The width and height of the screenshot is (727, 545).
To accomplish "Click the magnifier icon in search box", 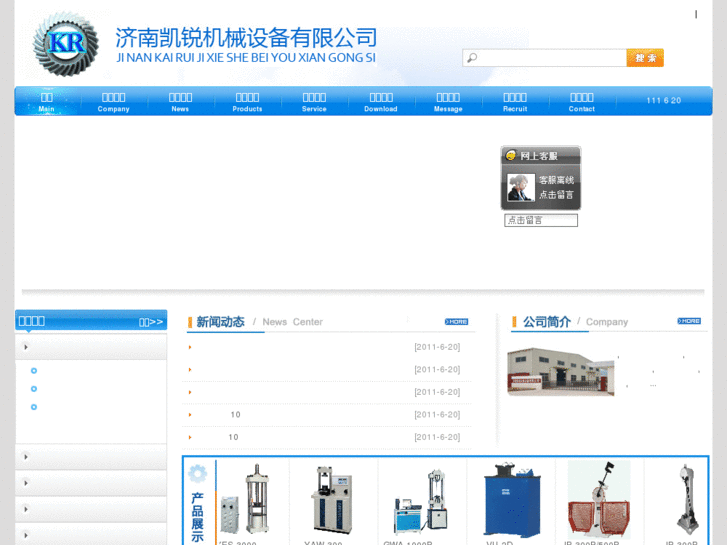I will coord(472,58).
